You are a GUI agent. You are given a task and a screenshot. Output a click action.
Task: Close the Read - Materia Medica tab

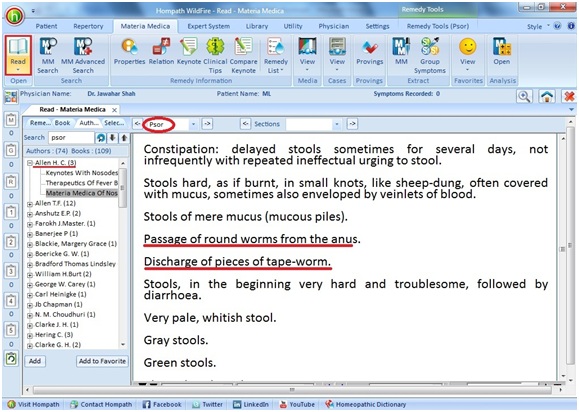114,110
